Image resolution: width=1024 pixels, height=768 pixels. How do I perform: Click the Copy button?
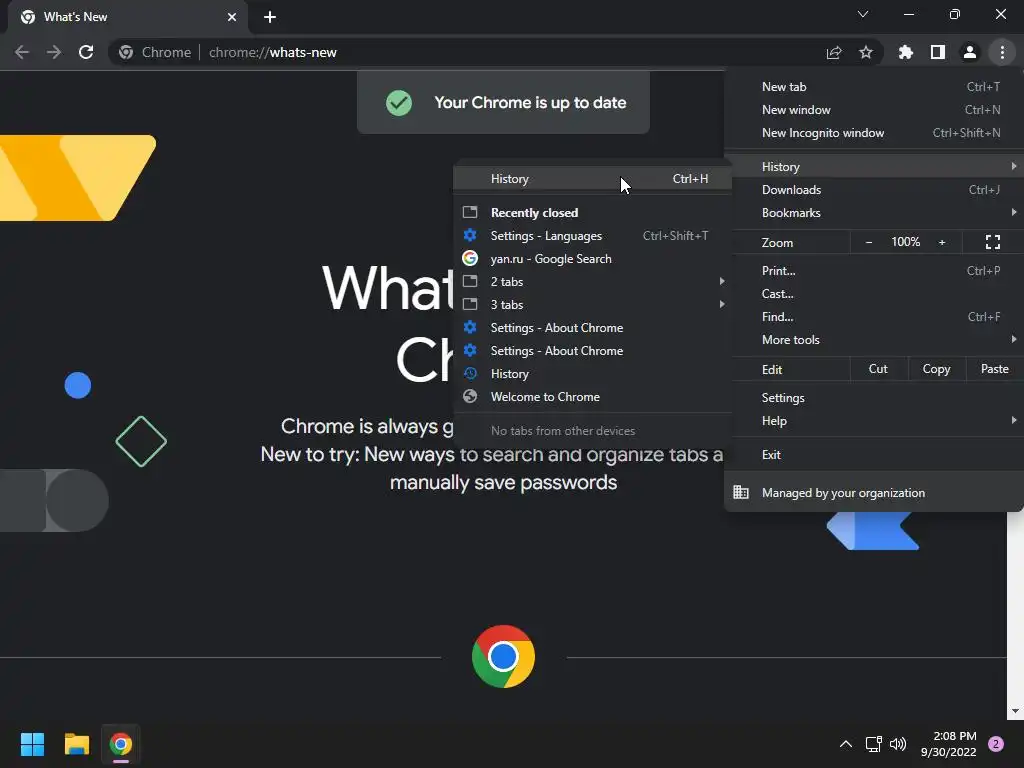pos(936,369)
